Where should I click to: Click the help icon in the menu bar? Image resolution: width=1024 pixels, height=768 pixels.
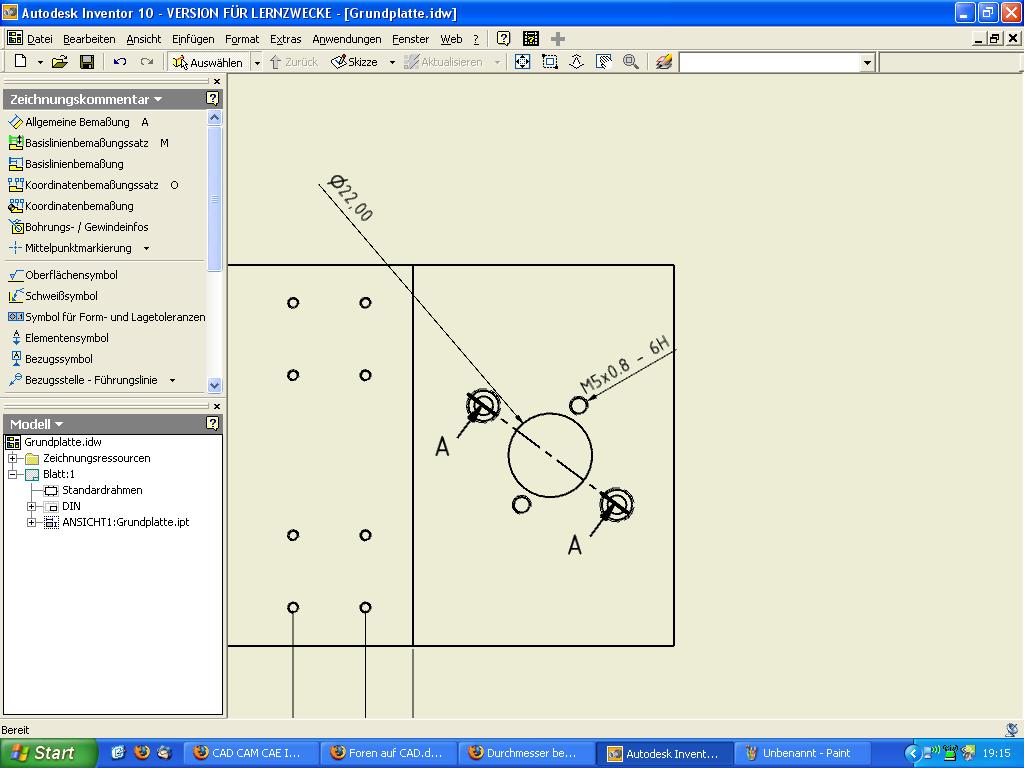503,39
